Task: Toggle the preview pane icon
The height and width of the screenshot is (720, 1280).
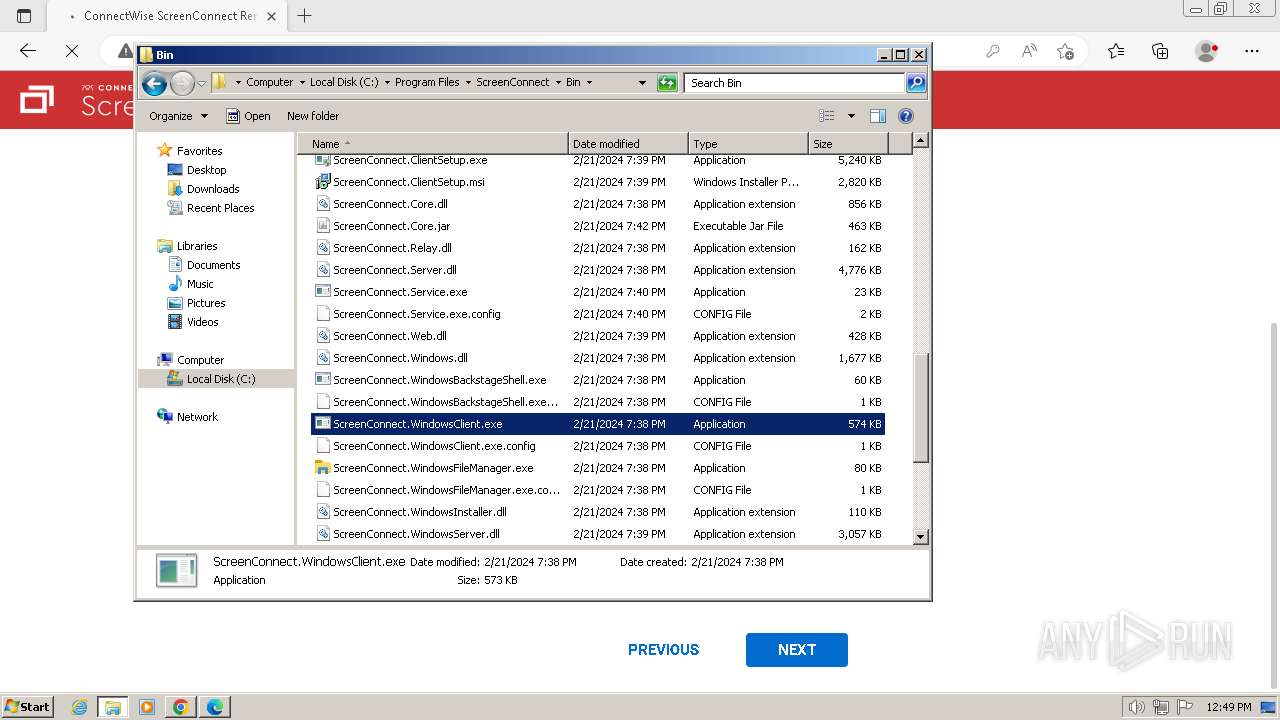Action: [877, 116]
